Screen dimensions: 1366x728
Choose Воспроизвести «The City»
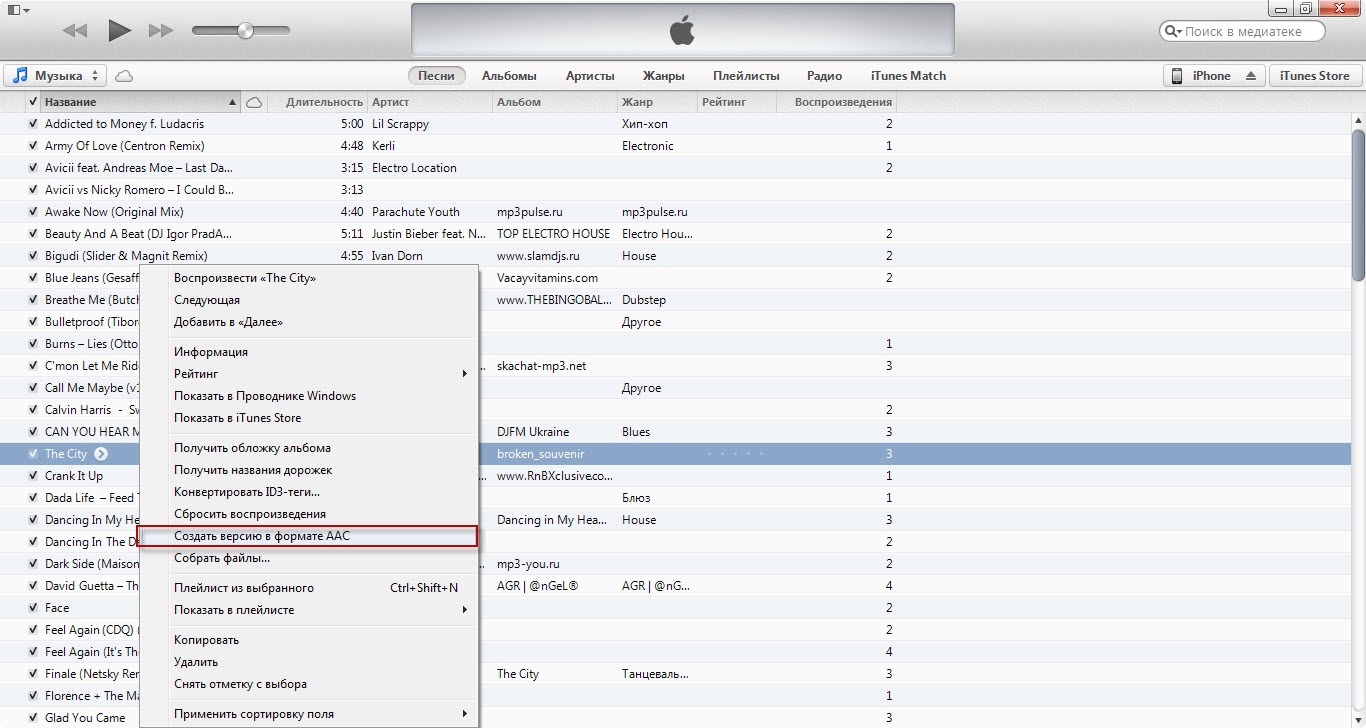pyautogui.click(x=309, y=278)
